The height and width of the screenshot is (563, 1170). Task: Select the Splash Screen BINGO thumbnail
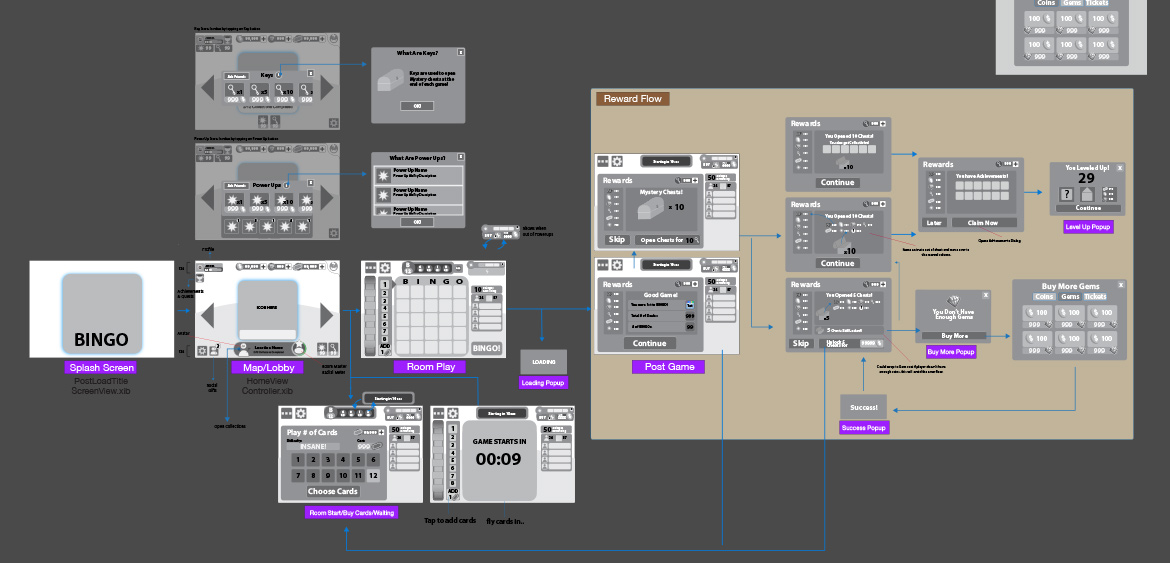[102, 309]
